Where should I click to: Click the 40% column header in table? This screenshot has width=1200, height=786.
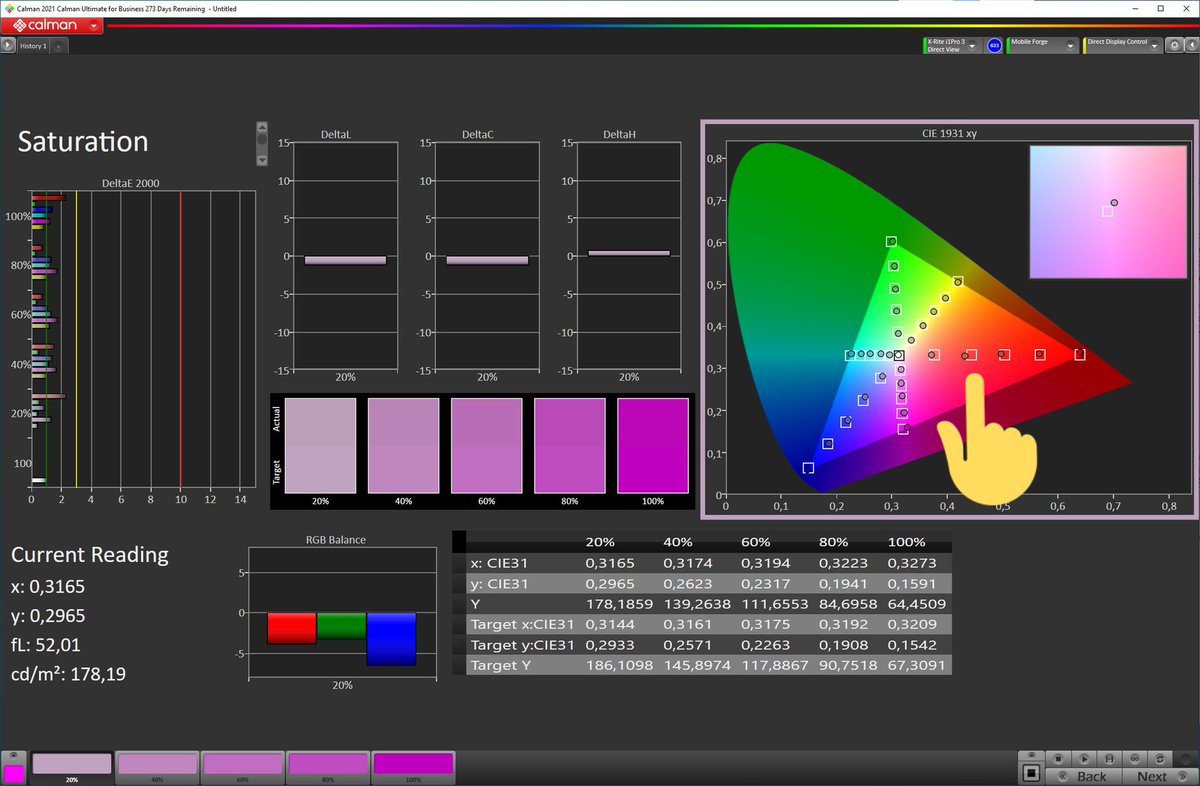[x=679, y=542]
